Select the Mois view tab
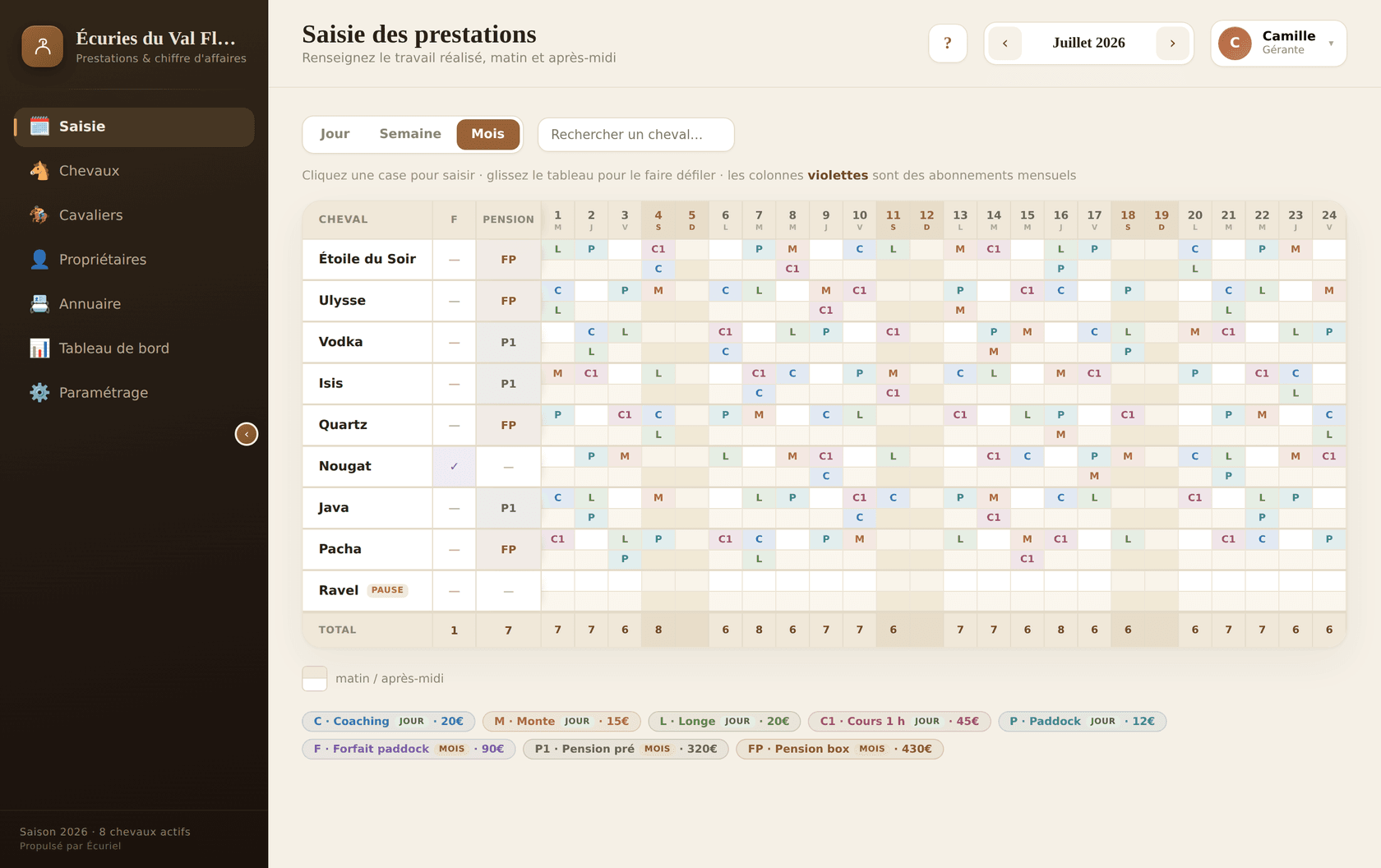Screen dimensions: 1381x868 [487, 134]
